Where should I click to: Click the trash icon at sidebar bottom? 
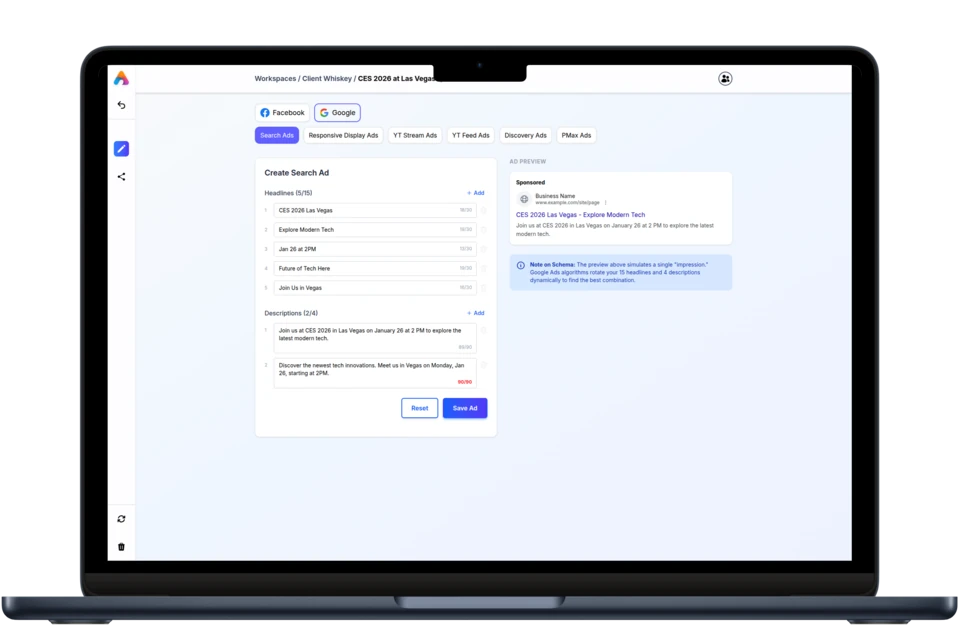pos(121,546)
